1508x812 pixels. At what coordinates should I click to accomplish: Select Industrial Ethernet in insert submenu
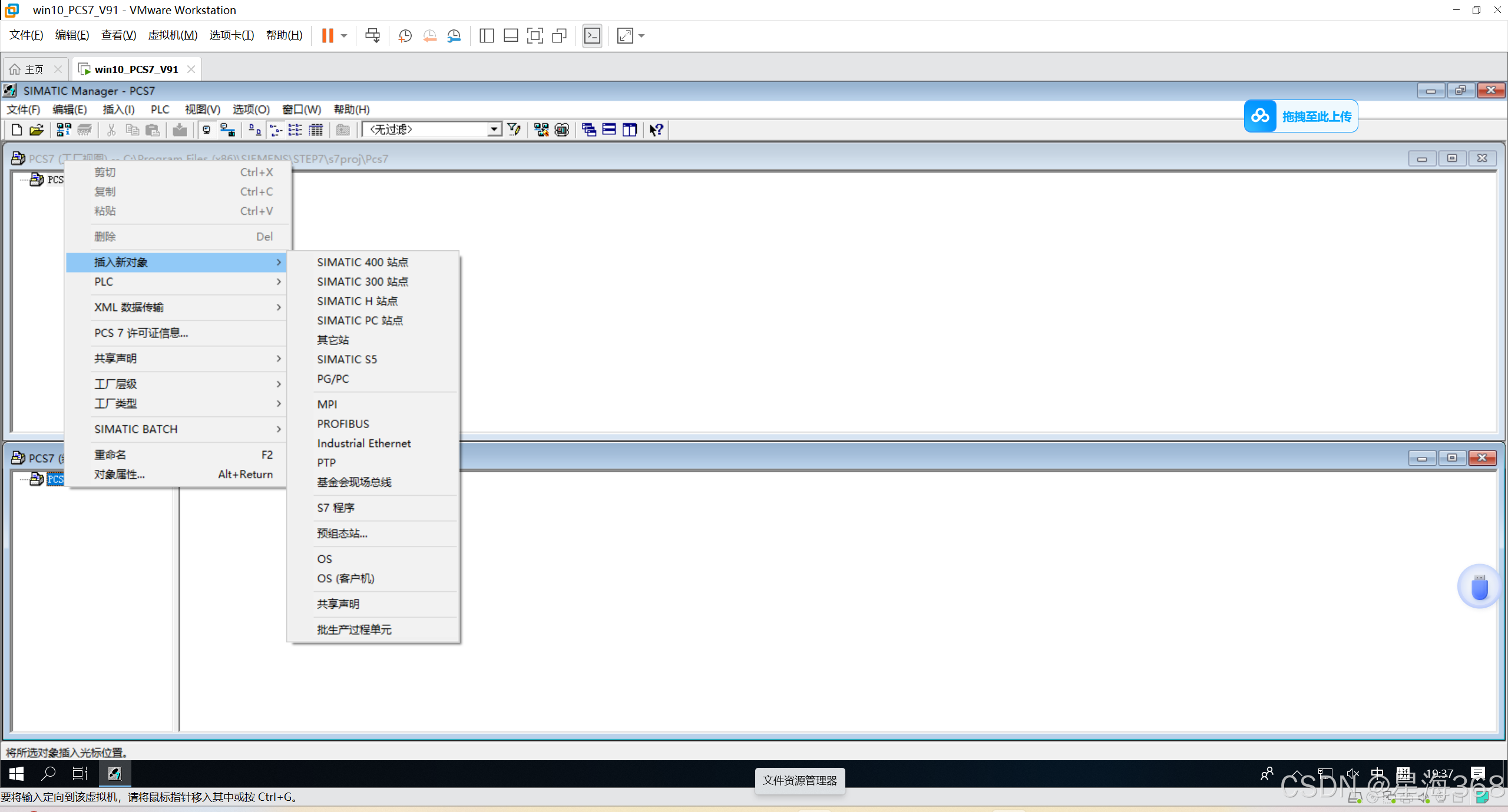(363, 443)
